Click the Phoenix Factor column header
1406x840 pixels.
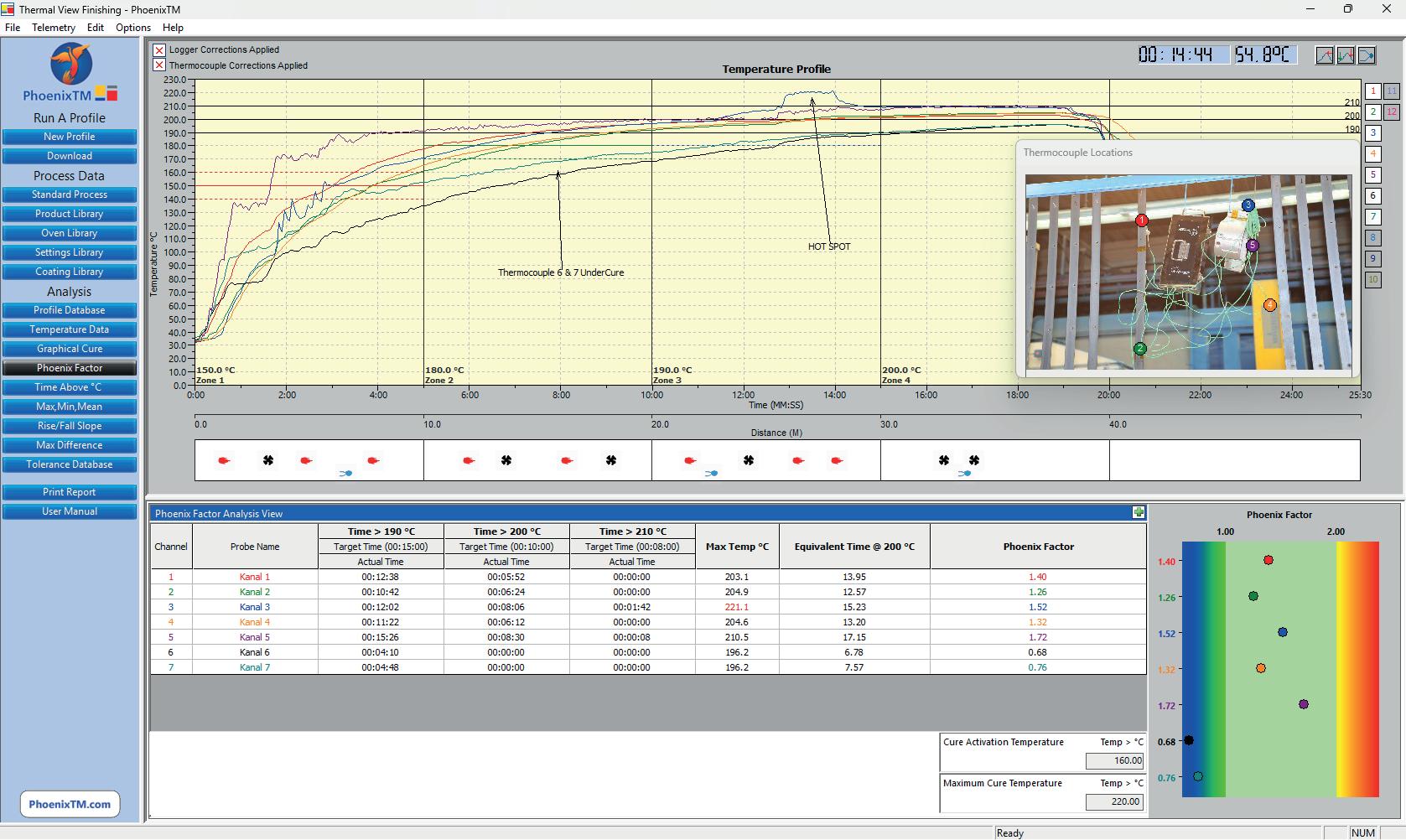(1038, 547)
